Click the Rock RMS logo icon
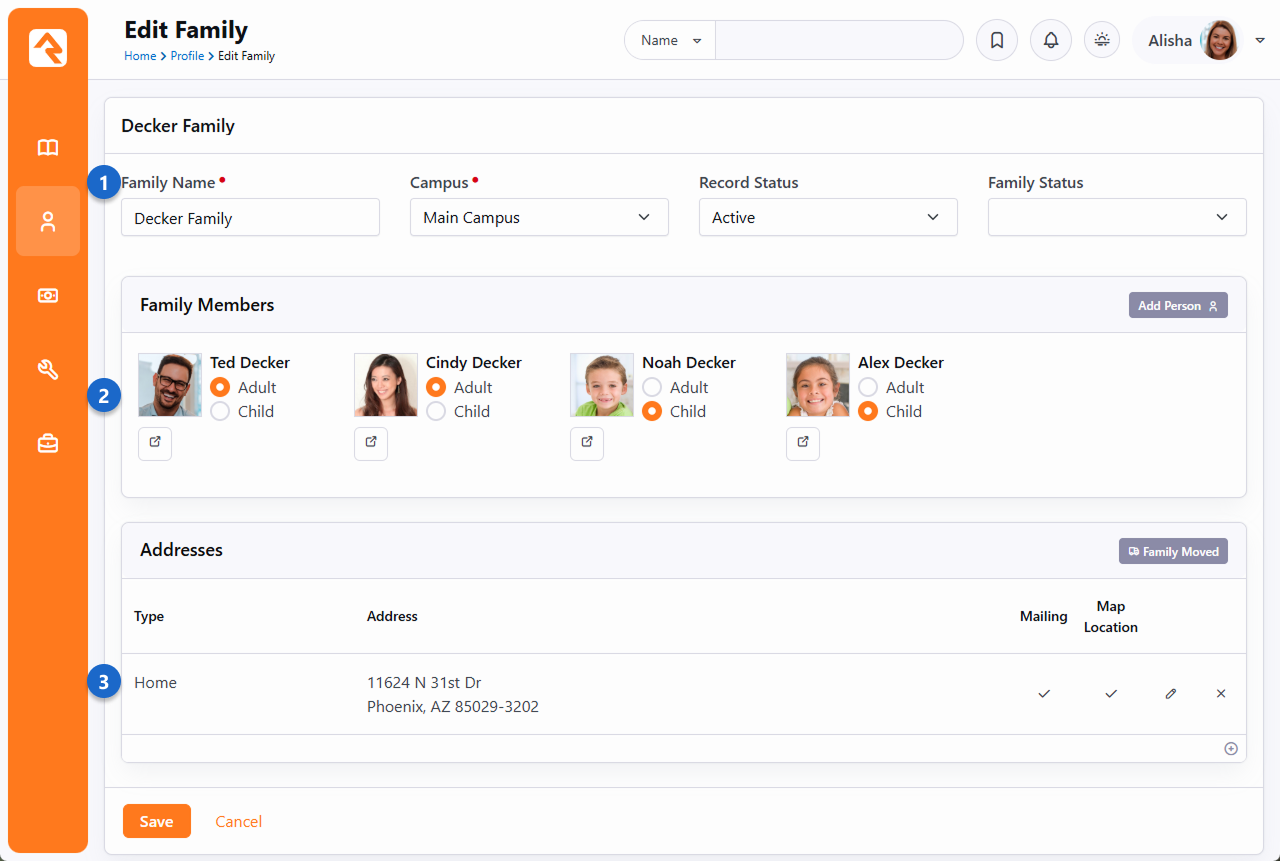 48,48
